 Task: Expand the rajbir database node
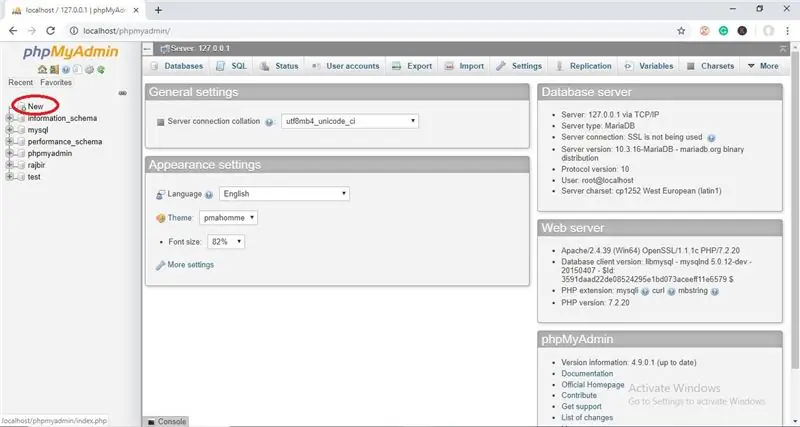point(9,165)
